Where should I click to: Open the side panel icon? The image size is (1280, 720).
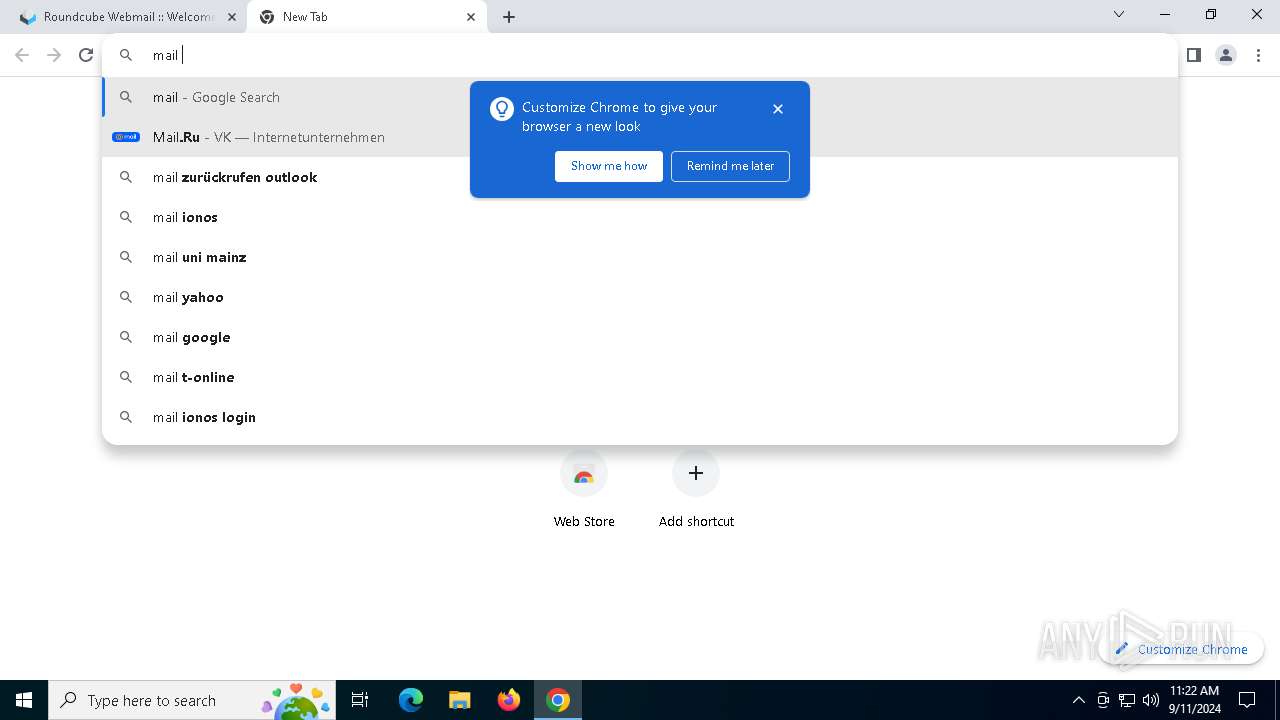pos(1193,55)
